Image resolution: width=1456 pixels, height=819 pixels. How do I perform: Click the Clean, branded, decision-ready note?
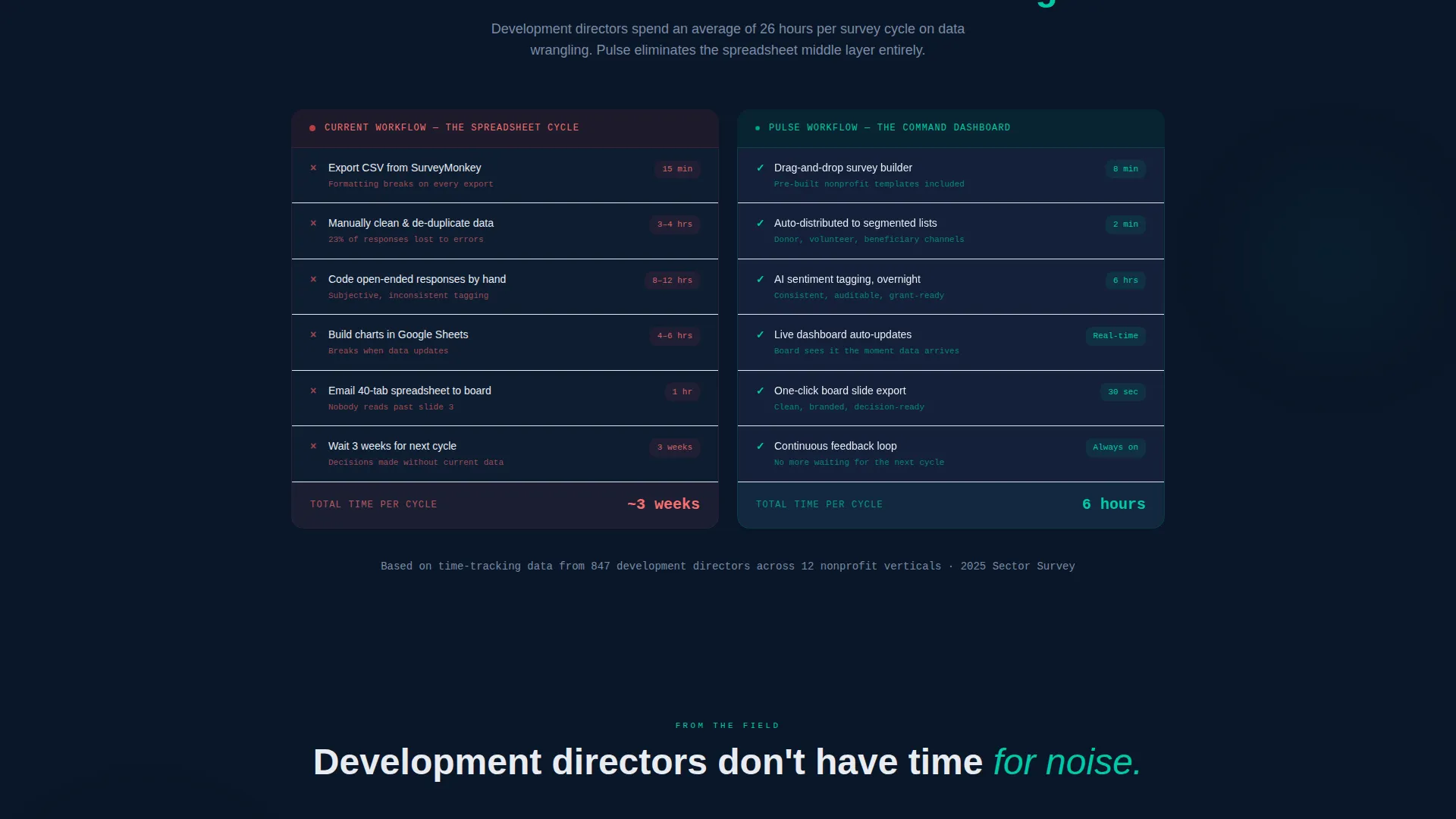coord(849,407)
